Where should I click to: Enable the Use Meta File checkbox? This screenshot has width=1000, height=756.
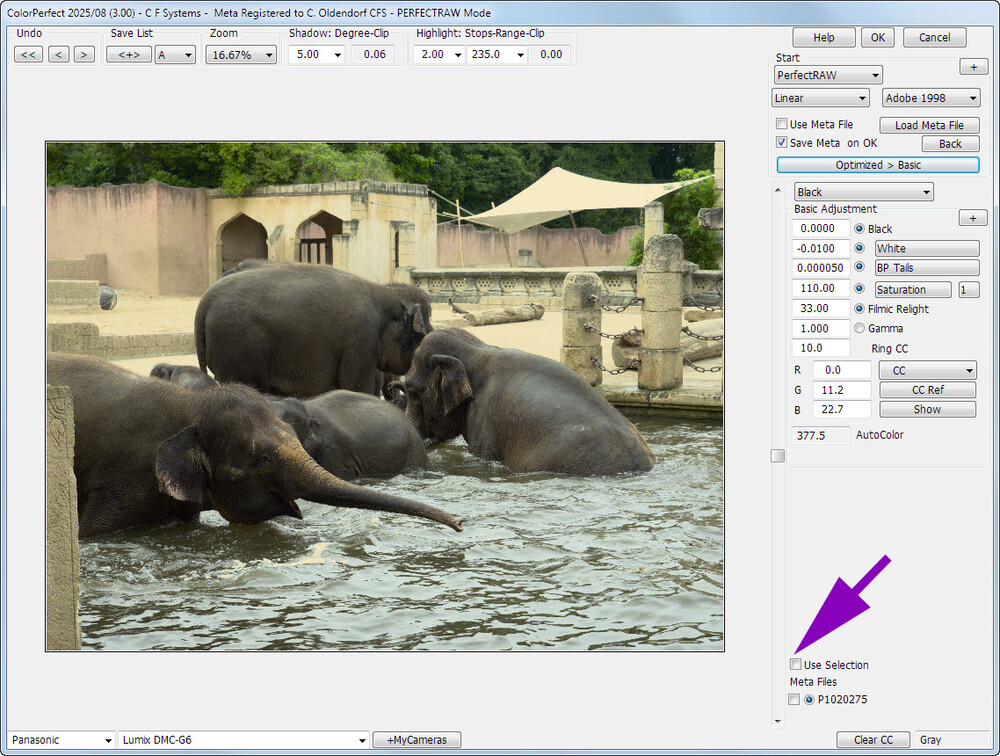coord(782,125)
